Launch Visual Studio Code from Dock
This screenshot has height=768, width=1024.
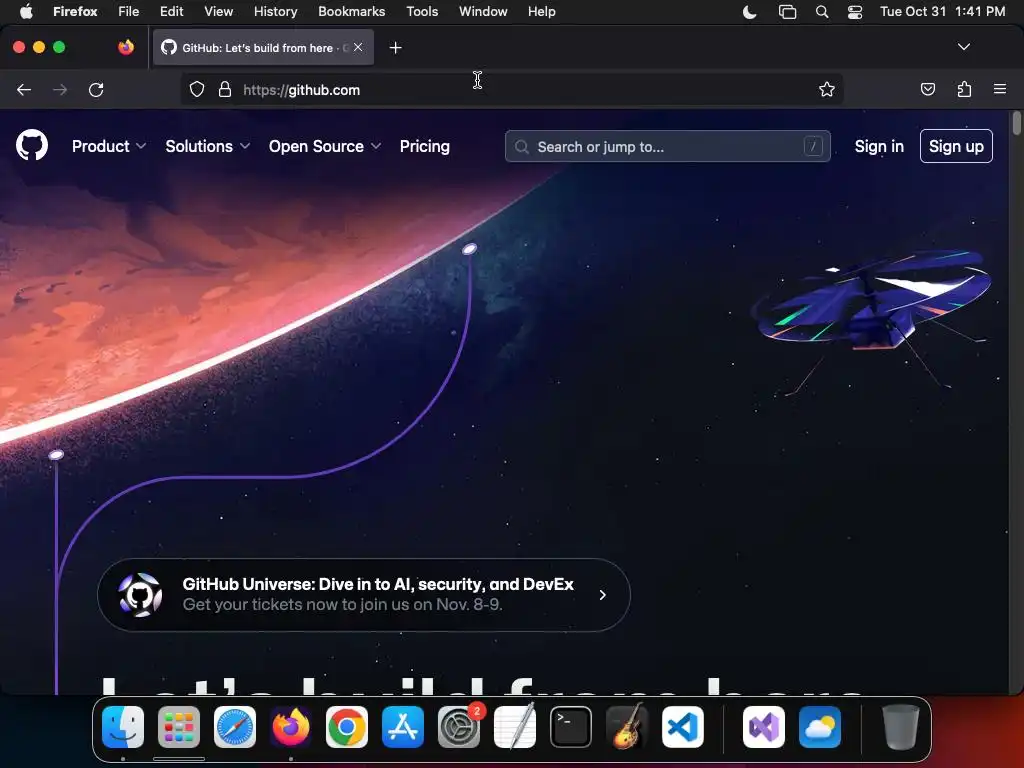(x=682, y=727)
